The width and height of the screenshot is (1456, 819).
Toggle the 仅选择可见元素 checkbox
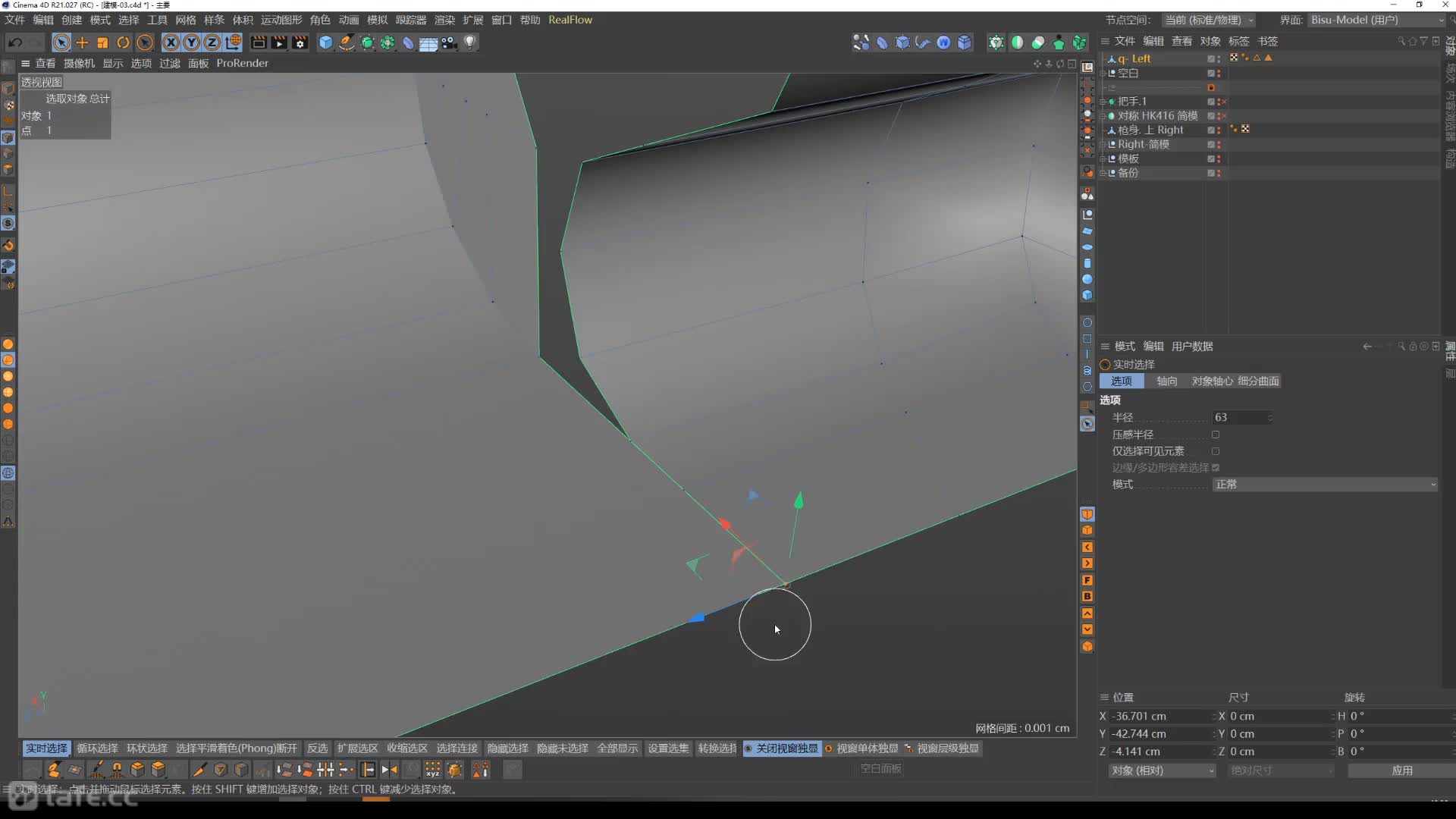click(x=1216, y=451)
